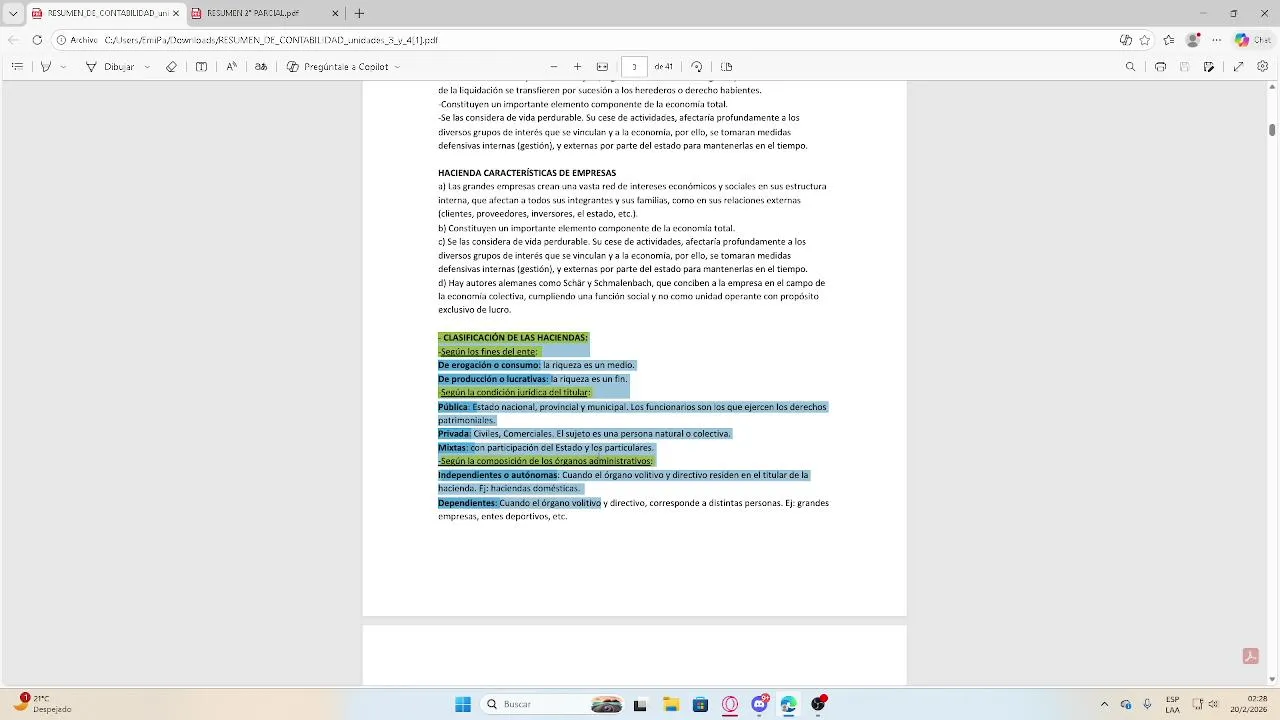Open the tab actions dropdown menu
Viewport: 1280px width, 720px height.
(x=13, y=13)
